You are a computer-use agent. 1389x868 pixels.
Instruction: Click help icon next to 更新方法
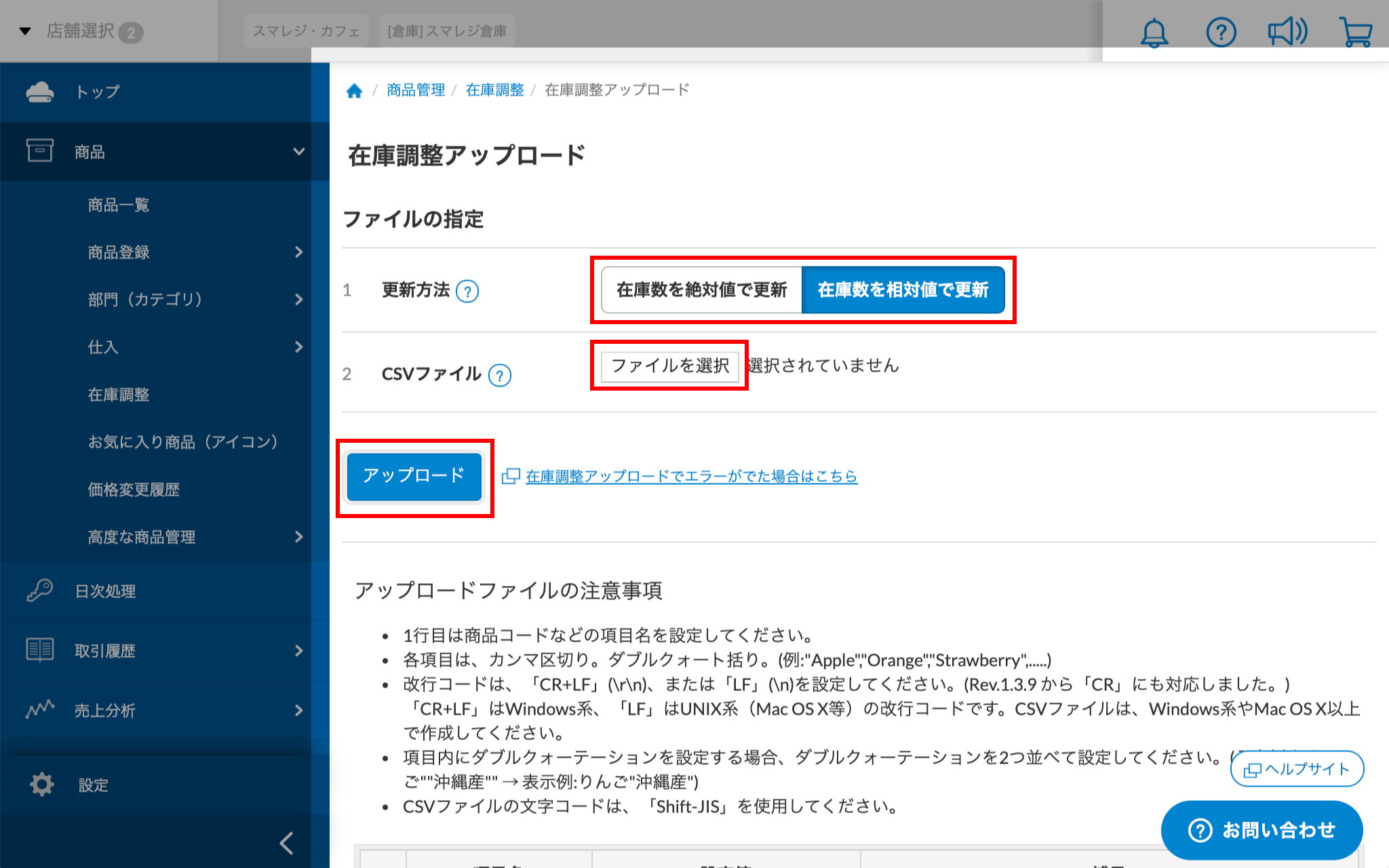[x=467, y=292]
